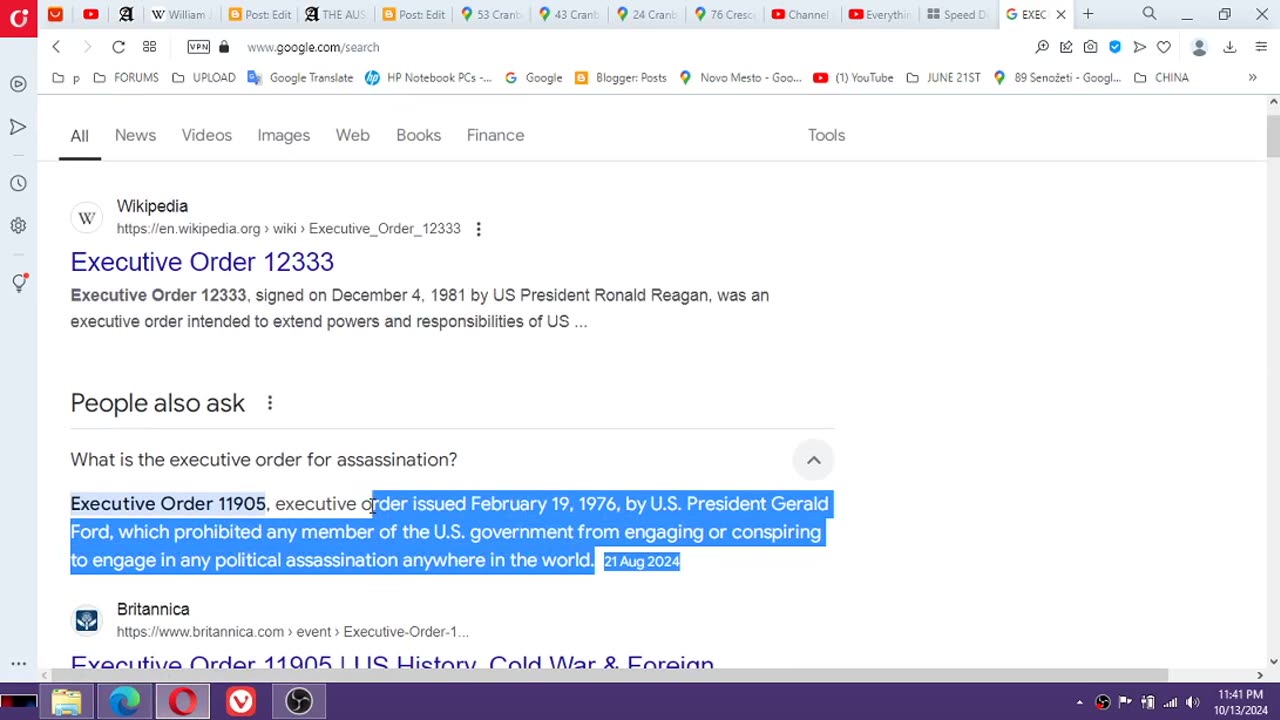1280x720 pixels.
Task: Click the vertical page scrollbar thumb
Action: pyautogui.click(x=1273, y=135)
